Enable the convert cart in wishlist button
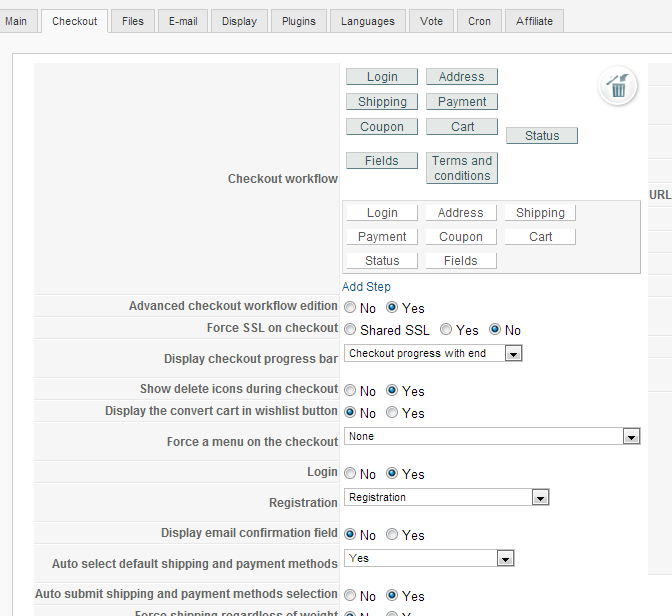The height and width of the screenshot is (616, 672). 392,413
